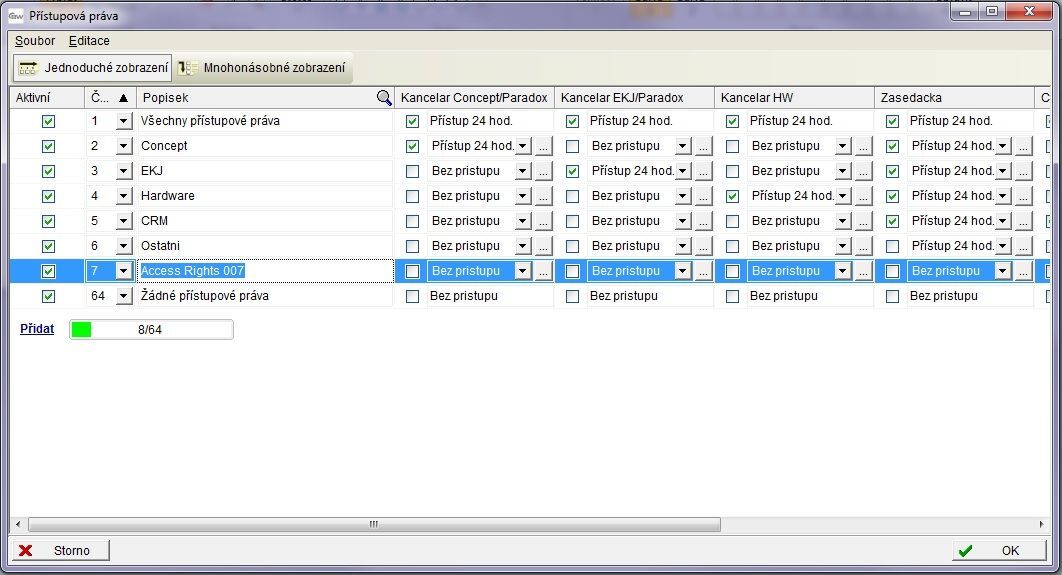The image size is (1062, 575).
Task: Enable Kancelar HW checkbox for CRM row
Action: [x=733, y=221]
